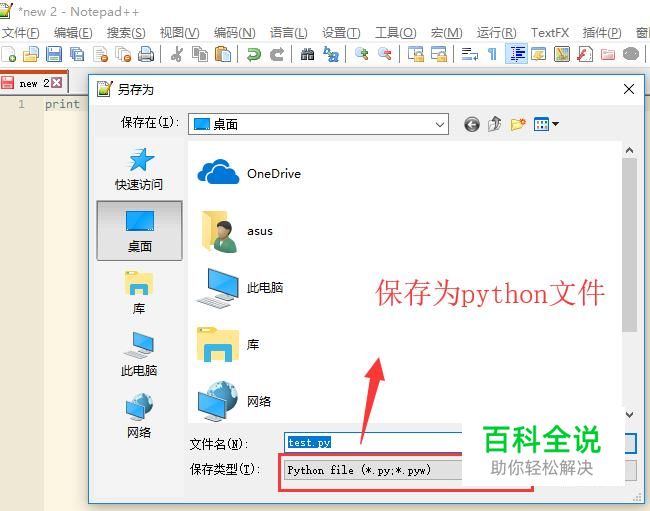Click the Close All toolbar icon

(x=123, y=54)
